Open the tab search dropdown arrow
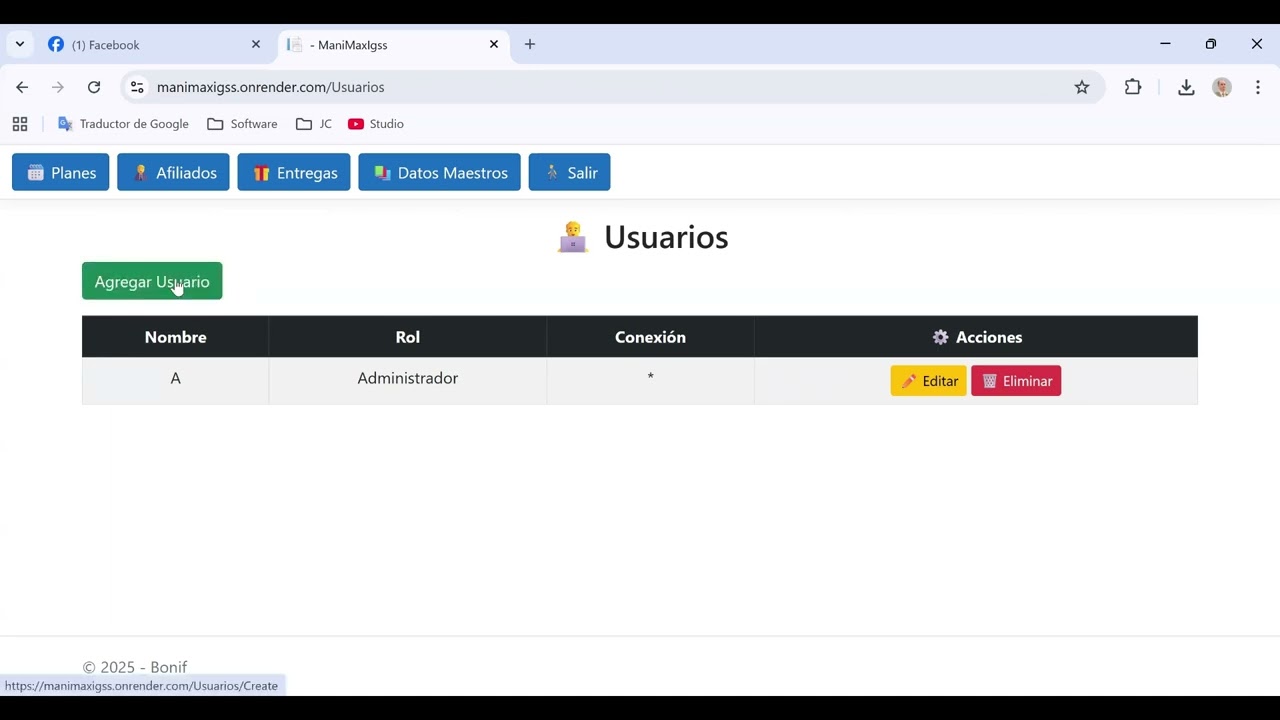 tap(19, 44)
